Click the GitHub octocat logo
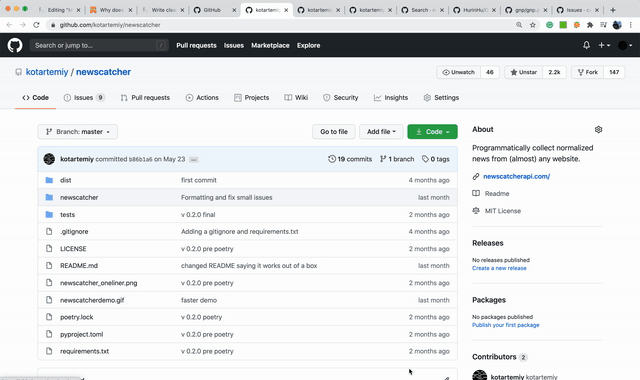 [x=15, y=45]
